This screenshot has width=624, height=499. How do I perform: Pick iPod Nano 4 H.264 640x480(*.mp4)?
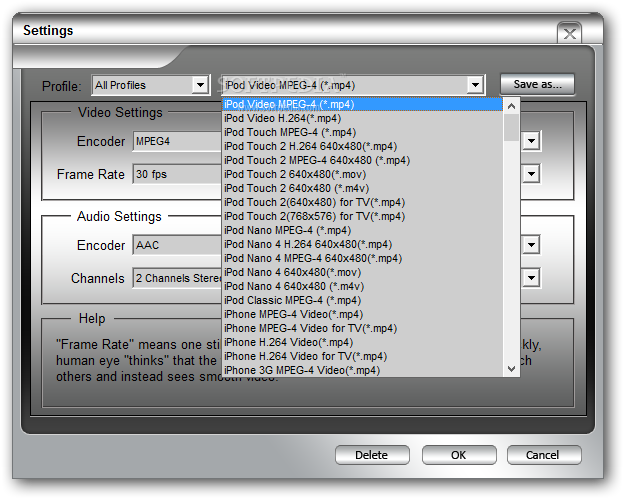363,244
